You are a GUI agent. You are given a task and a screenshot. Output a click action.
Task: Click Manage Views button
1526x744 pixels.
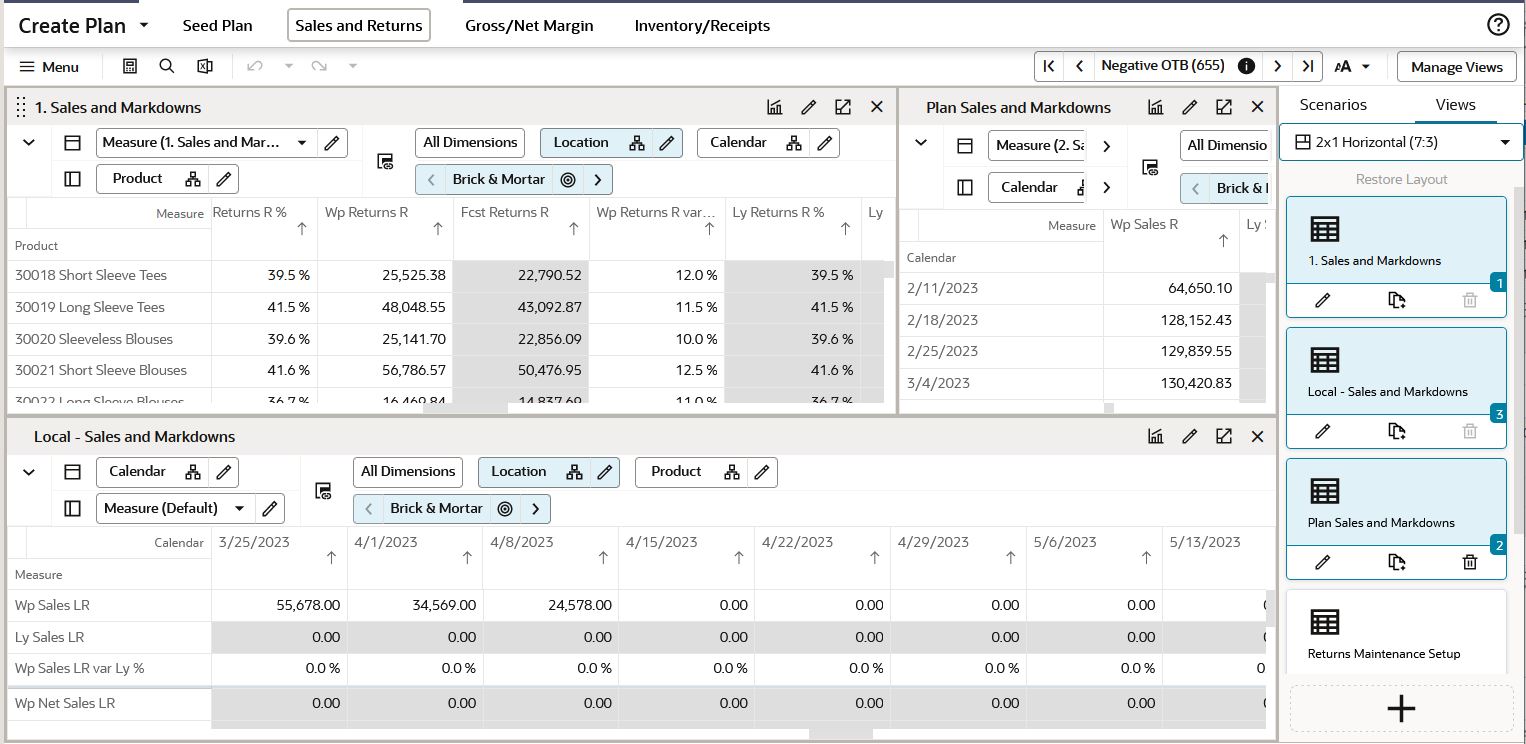tap(1456, 67)
